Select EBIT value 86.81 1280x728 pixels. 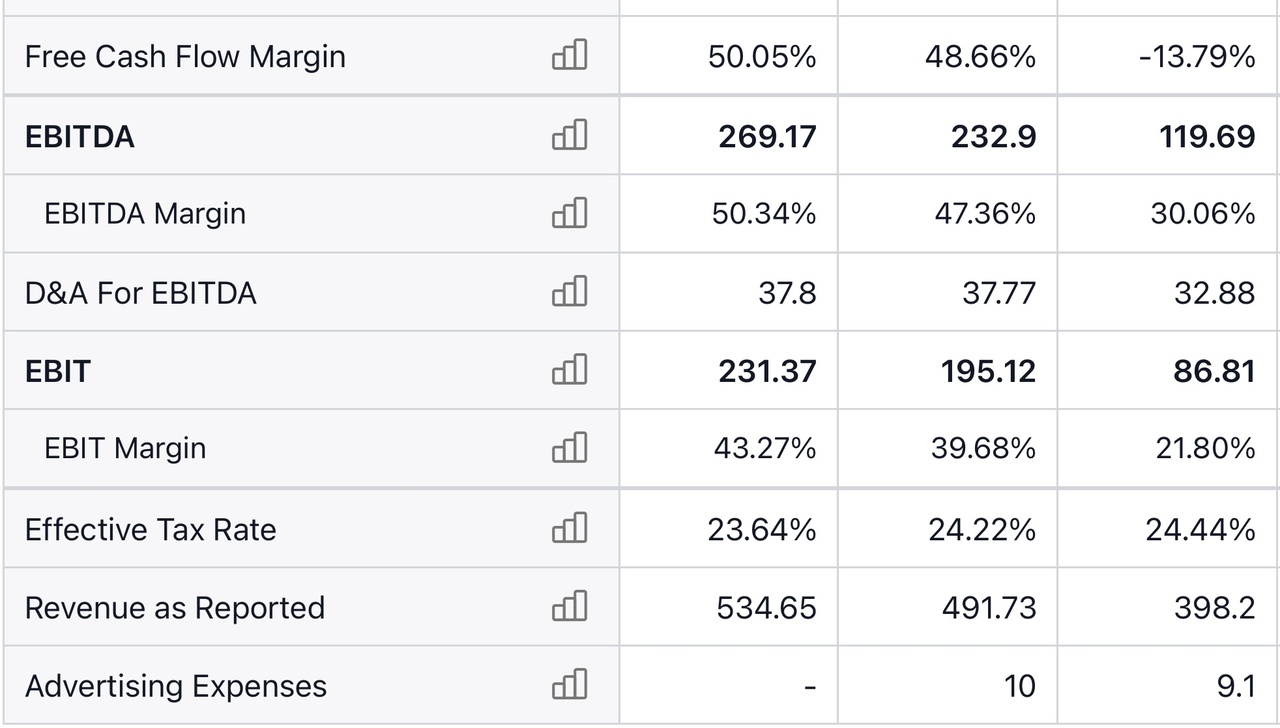[x=1214, y=371]
